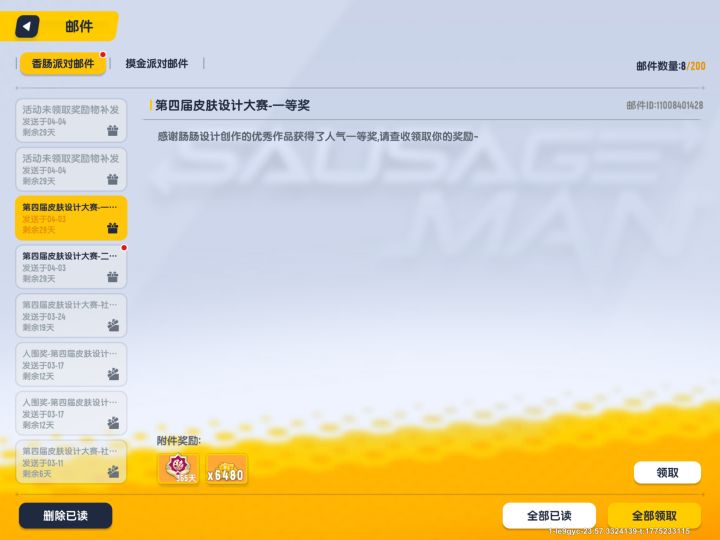Tap the 365天 badge reward icon

pyautogui.click(x=179, y=469)
